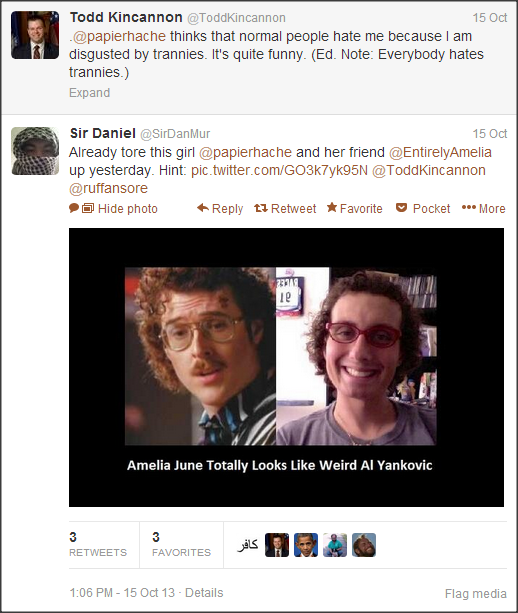Image resolution: width=518 pixels, height=613 pixels.
Task: Click the @ruffansore mention
Action: coord(108,188)
